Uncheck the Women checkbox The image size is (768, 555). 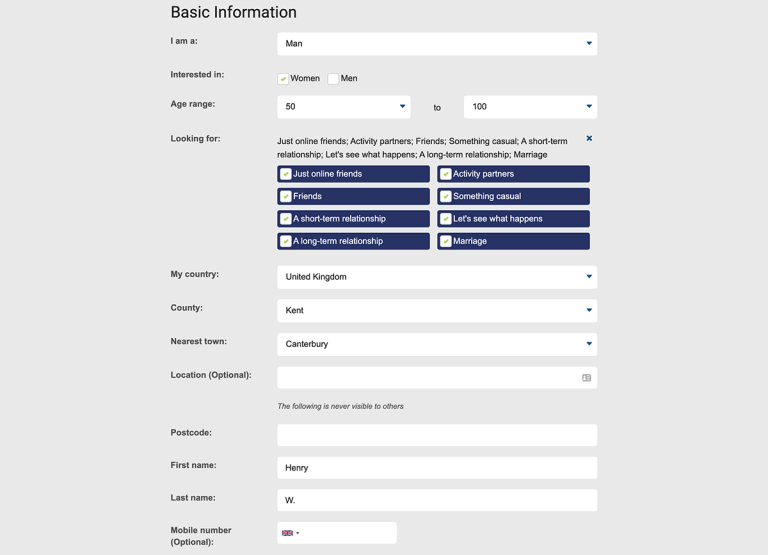coord(283,79)
